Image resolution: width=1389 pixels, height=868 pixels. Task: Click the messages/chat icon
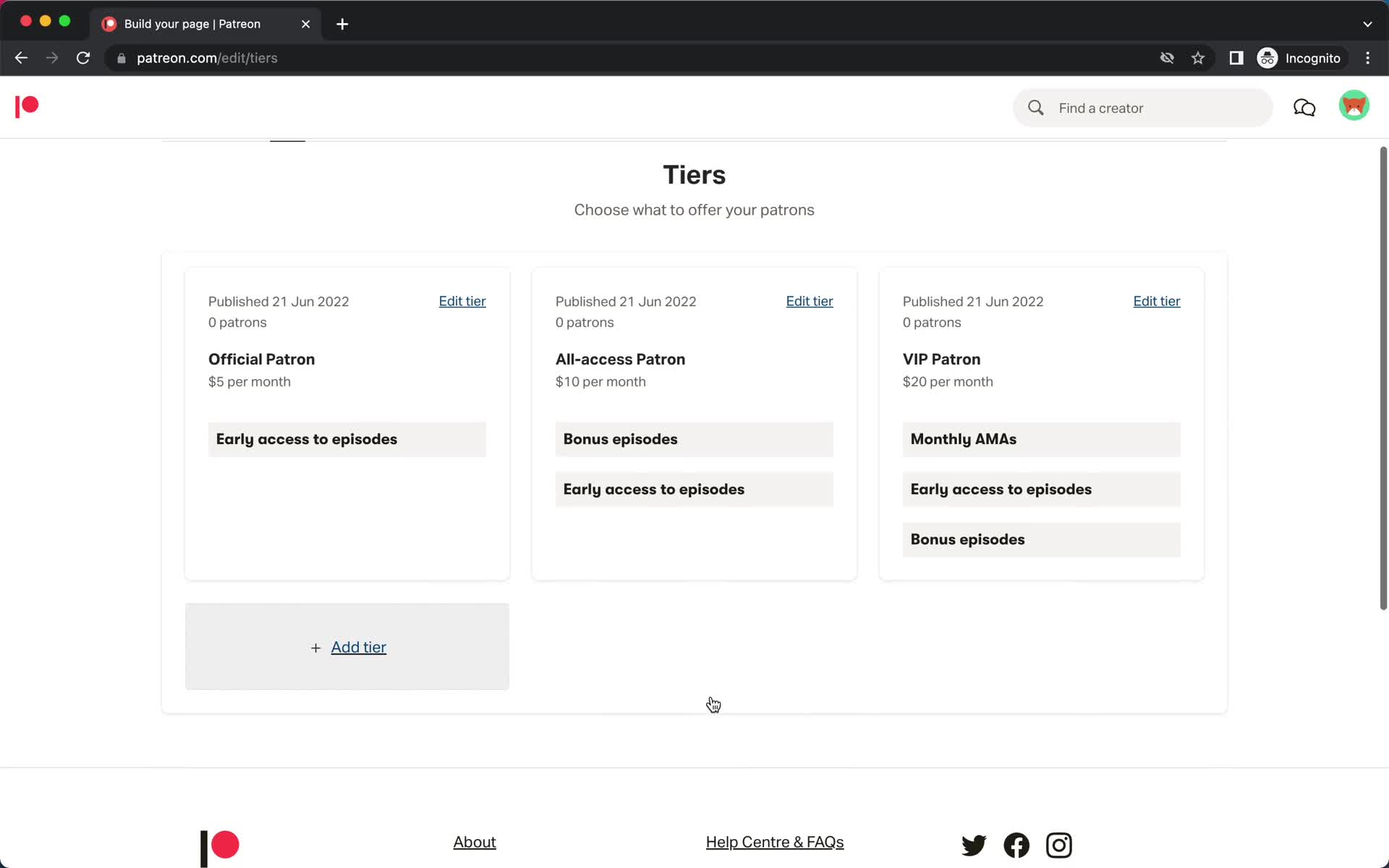1304,108
